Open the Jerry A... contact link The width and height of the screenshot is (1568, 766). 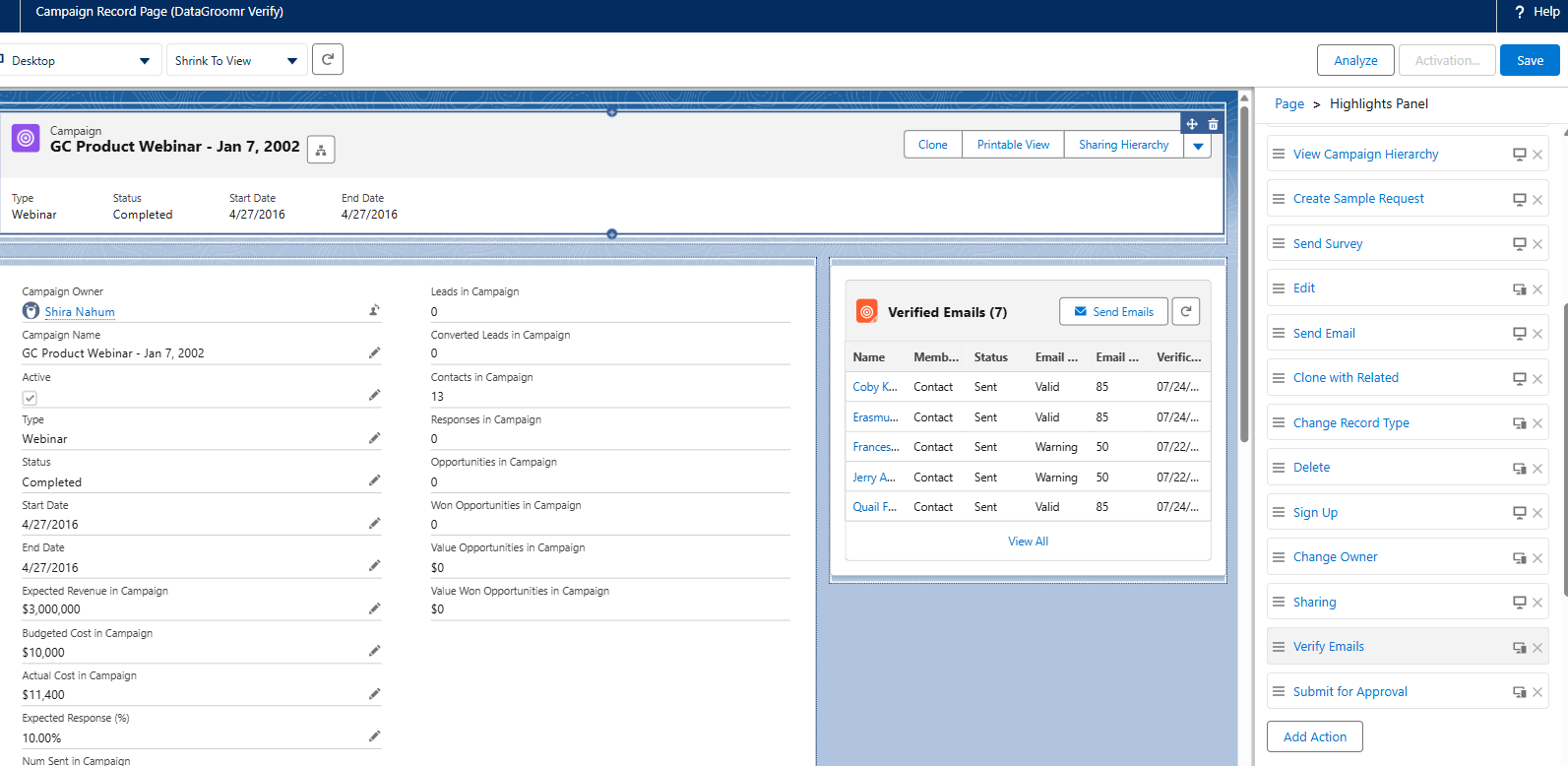874,478
